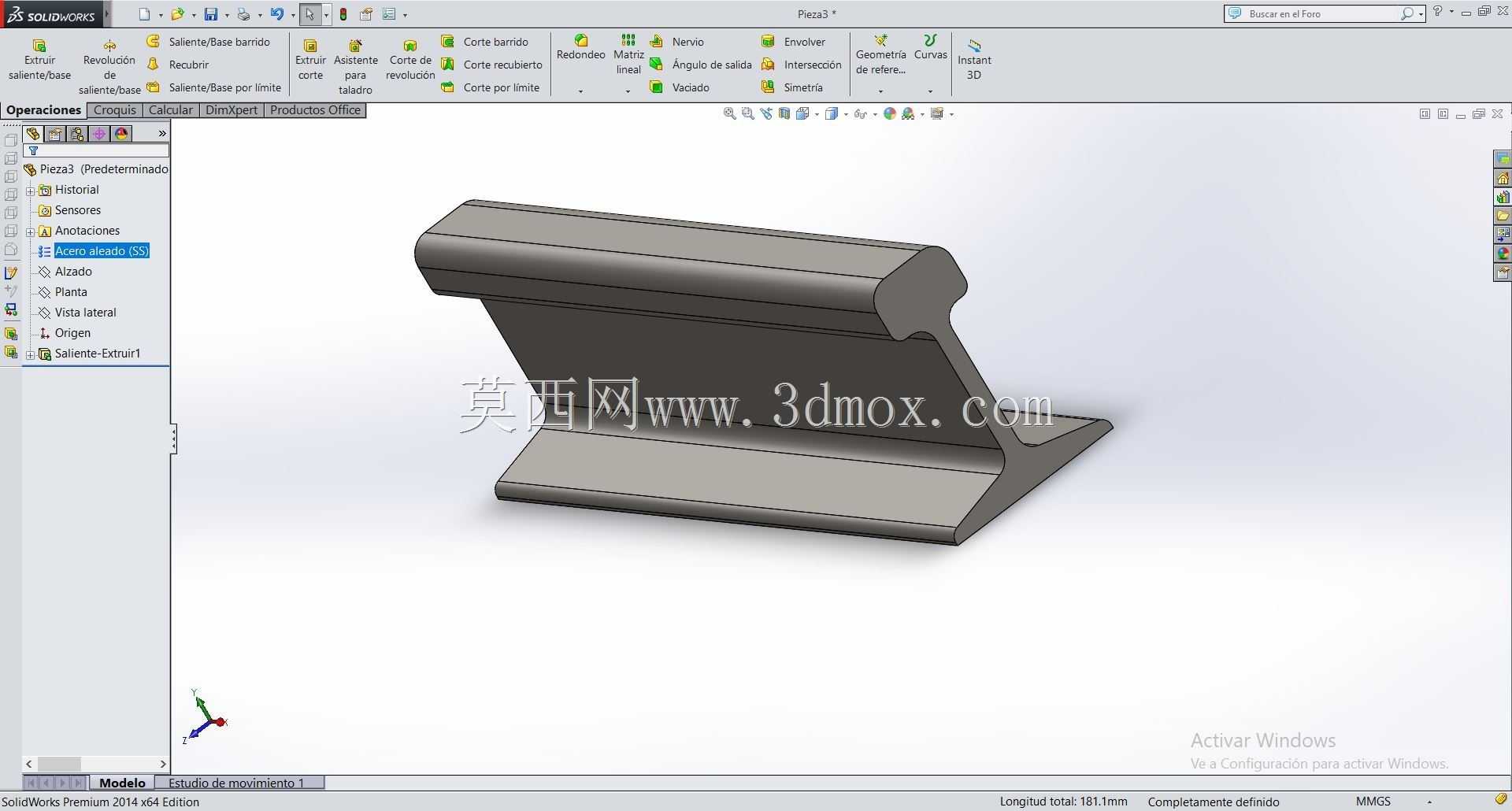Switch to the Operaciones tab
This screenshot has height=811, width=1512.
click(44, 110)
